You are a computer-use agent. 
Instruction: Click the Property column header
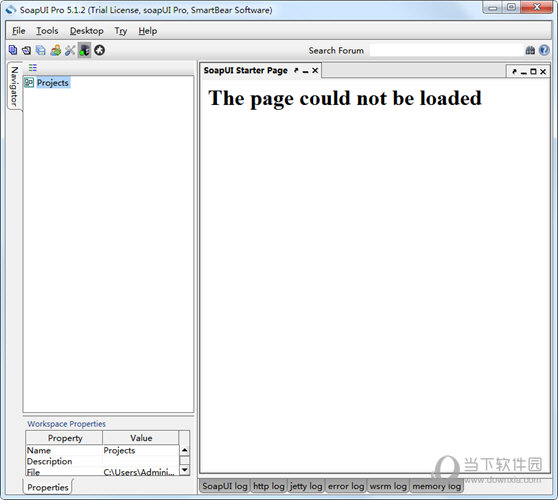pyautogui.click(x=65, y=438)
